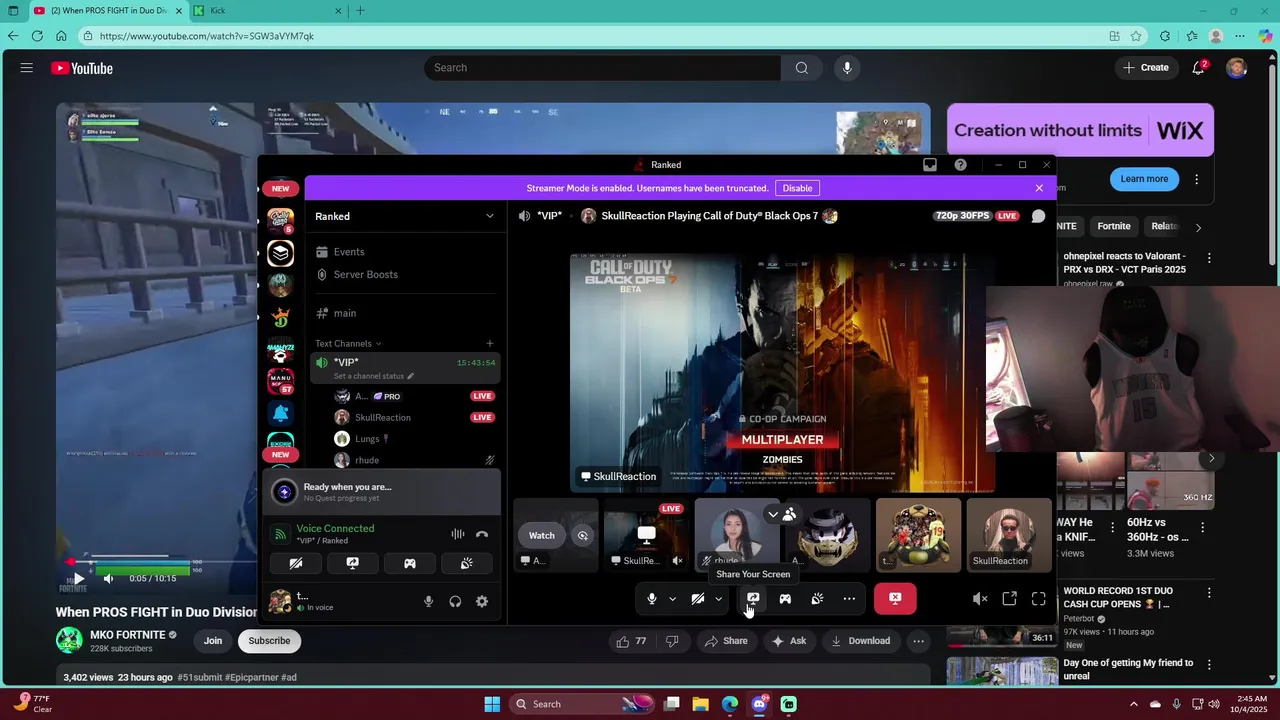Click the icon beside the Watch button
The height and width of the screenshot is (720, 1280).
pos(583,535)
